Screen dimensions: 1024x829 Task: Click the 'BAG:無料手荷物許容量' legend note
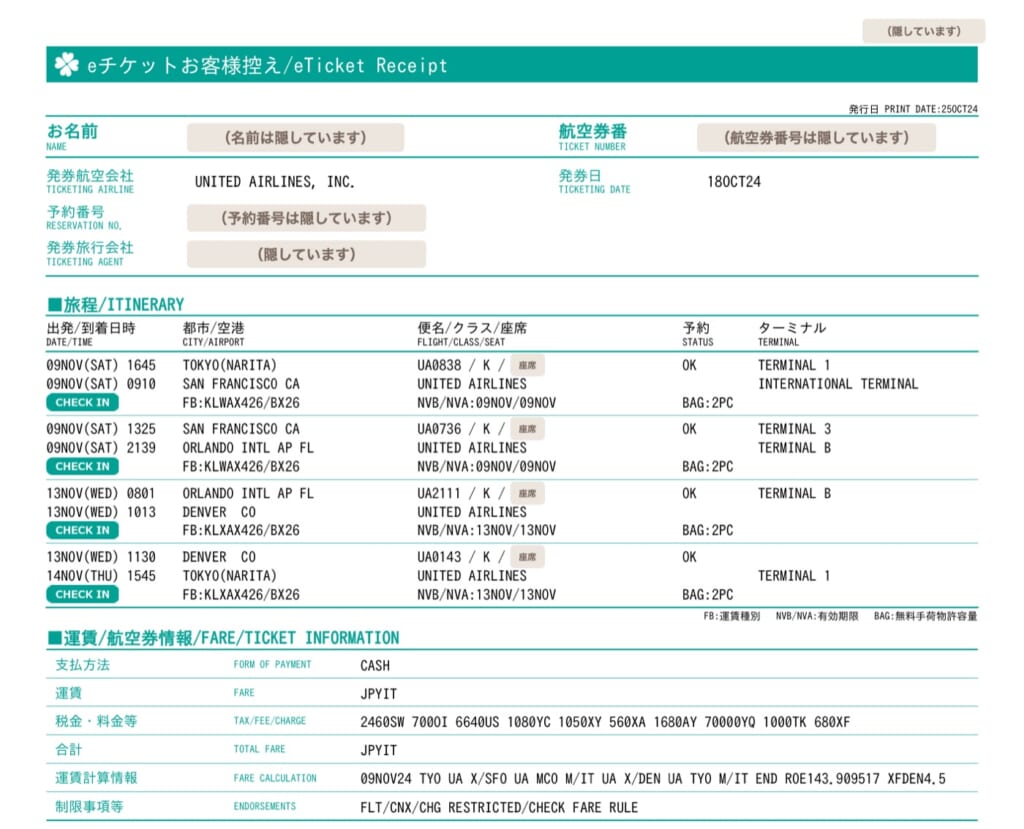pos(925,616)
